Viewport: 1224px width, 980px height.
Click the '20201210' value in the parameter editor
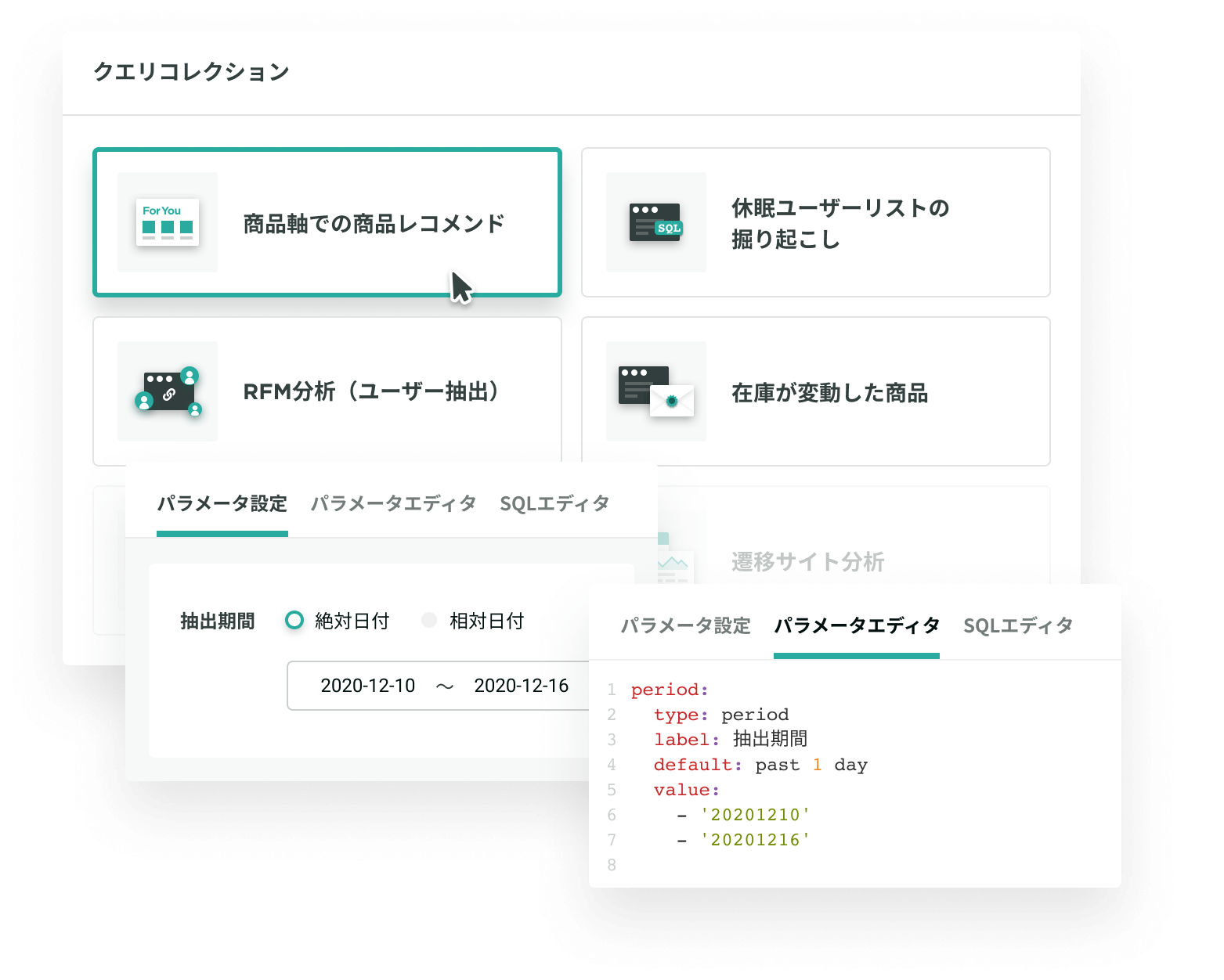point(754,814)
